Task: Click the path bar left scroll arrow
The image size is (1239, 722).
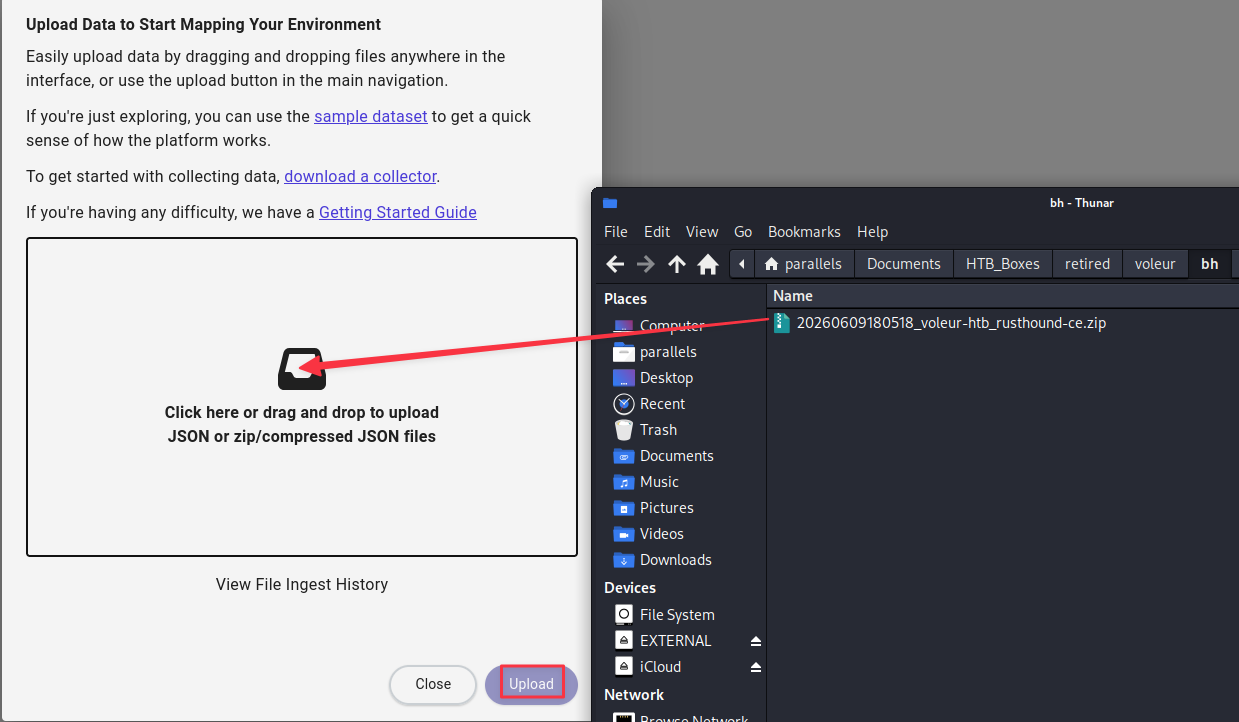Action: pyautogui.click(x=742, y=264)
